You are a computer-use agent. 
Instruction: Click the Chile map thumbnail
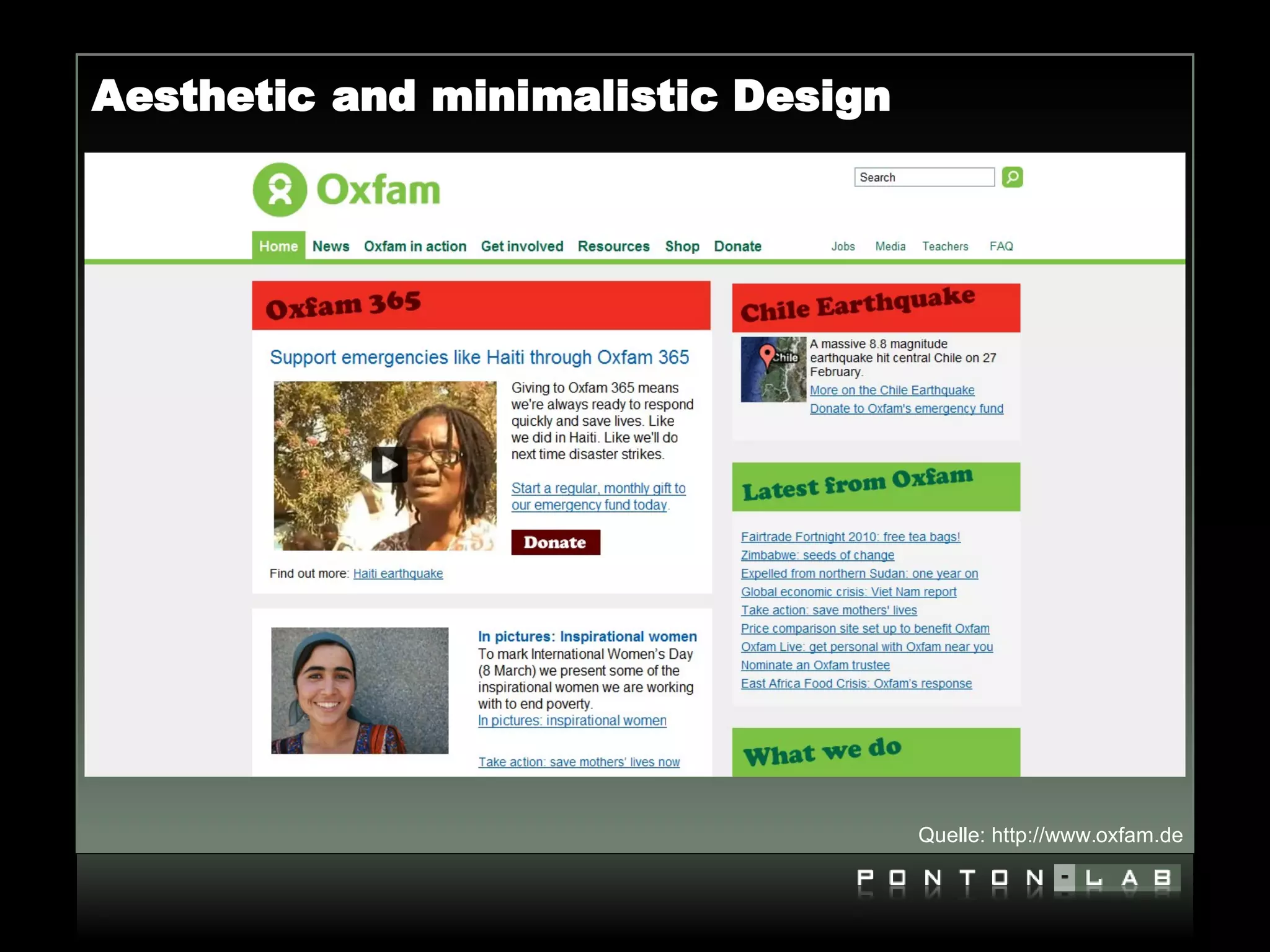773,369
